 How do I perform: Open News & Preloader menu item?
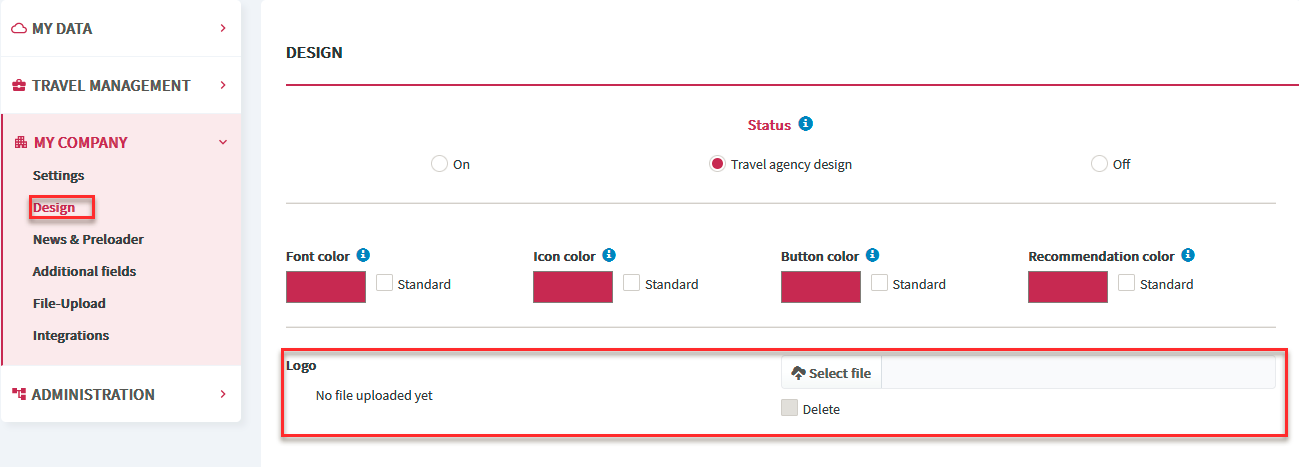(88, 239)
